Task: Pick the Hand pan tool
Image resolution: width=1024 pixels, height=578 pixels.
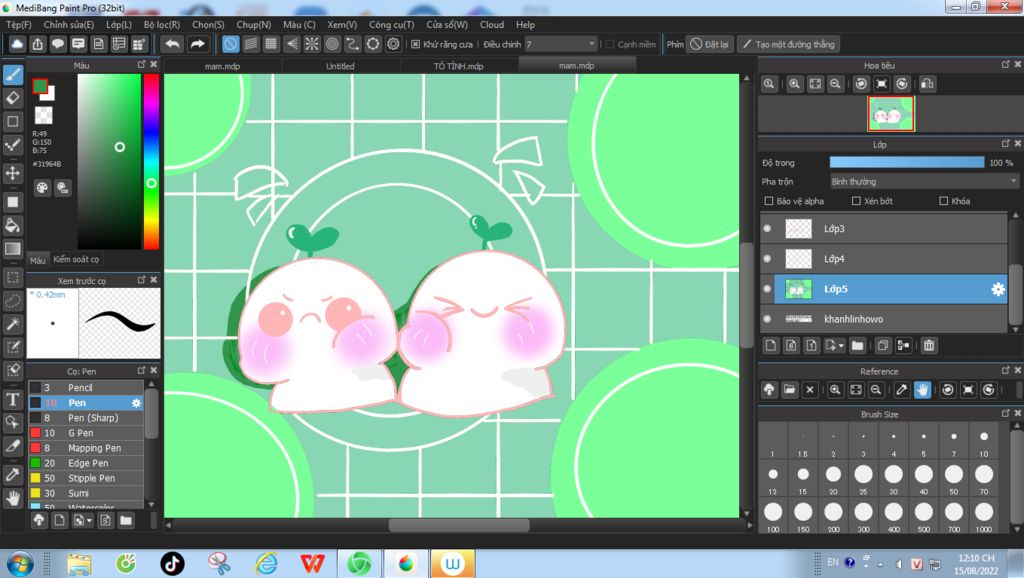Action: click(x=13, y=497)
